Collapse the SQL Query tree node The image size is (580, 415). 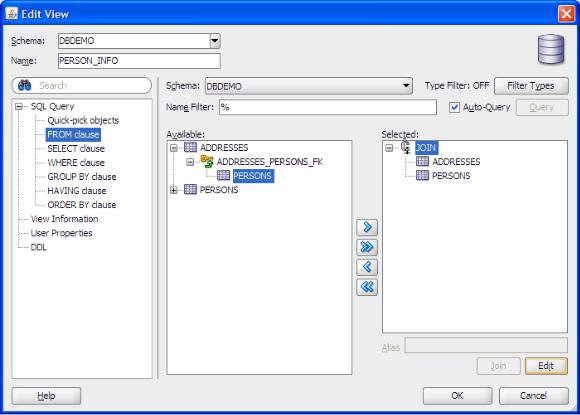18,107
